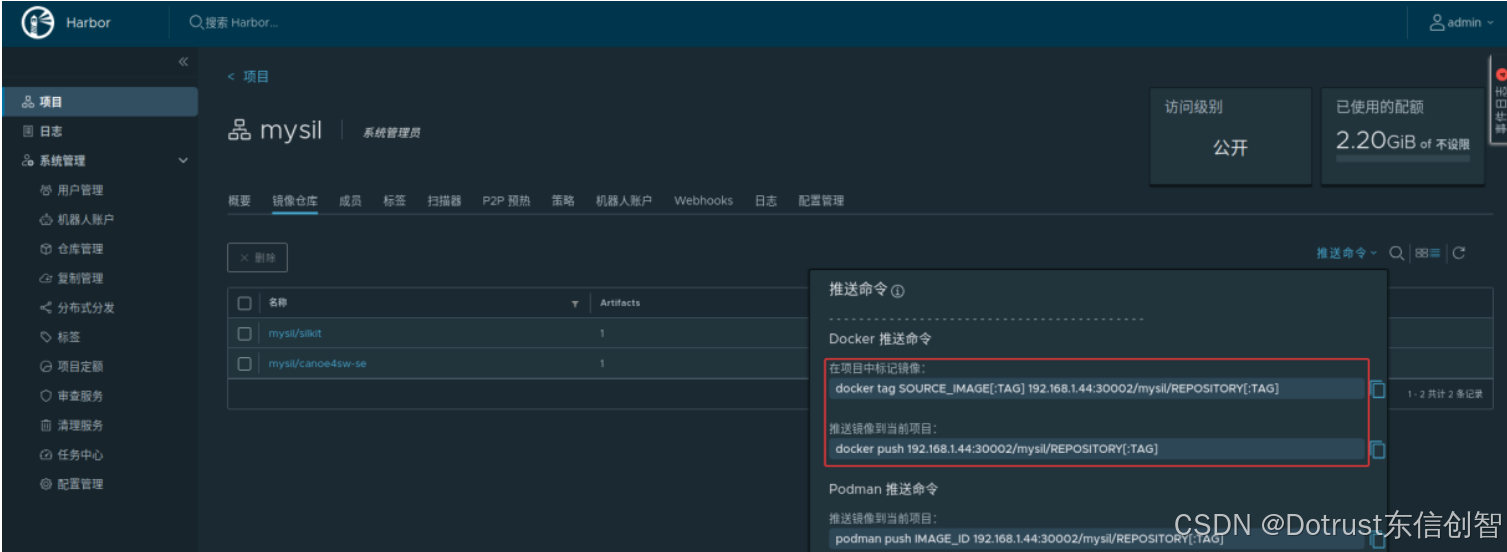Screen dimensions: 1507x552
Task: Open 配置管理 in the sidebar
Action: coord(80,484)
